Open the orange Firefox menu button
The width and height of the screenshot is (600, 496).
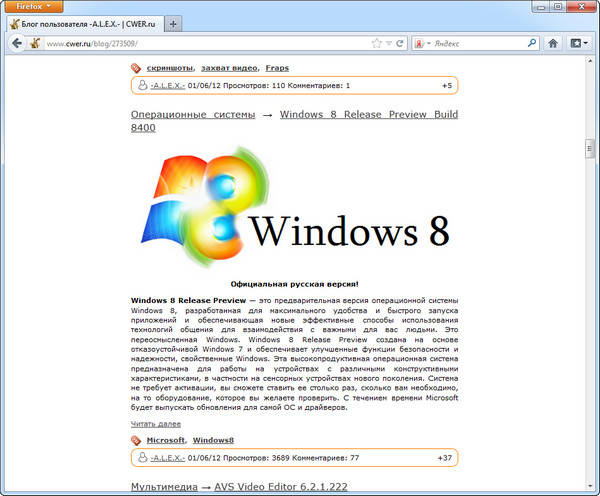point(34,7)
